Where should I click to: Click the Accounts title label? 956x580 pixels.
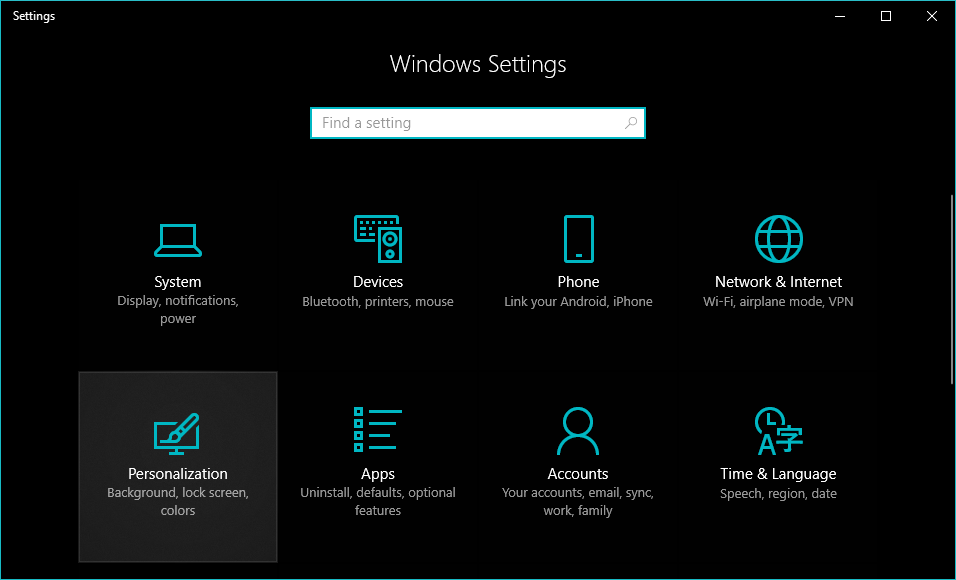tap(578, 474)
